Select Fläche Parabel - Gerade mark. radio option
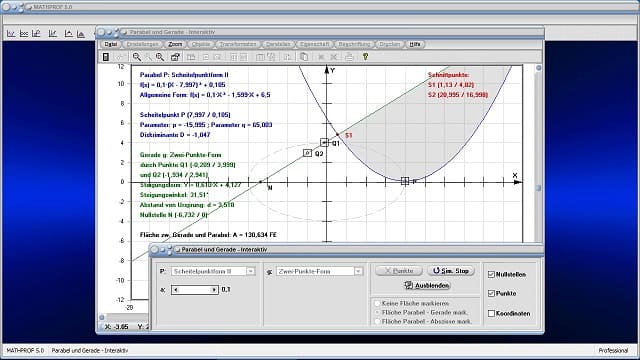Viewport: 640px width, 360px height. [x=377, y=312]
